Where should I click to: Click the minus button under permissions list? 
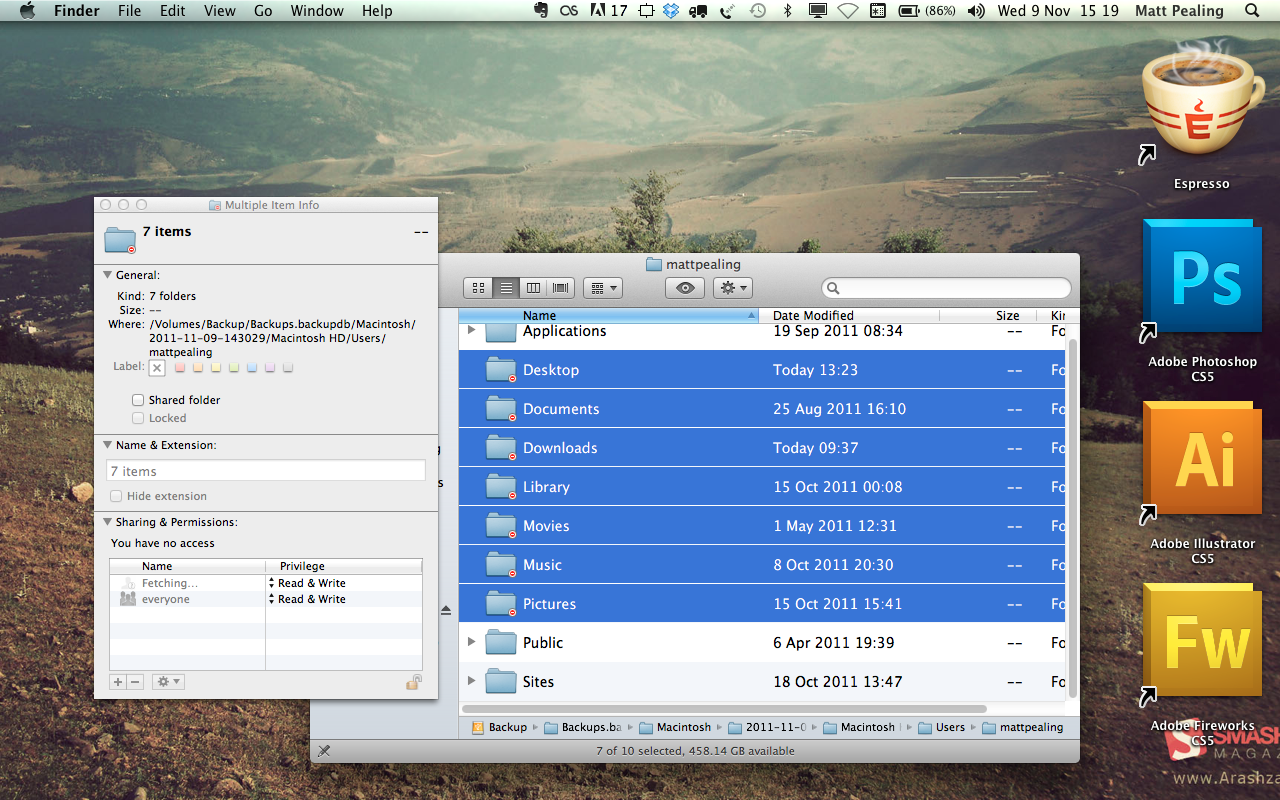[x=135, y=682]
